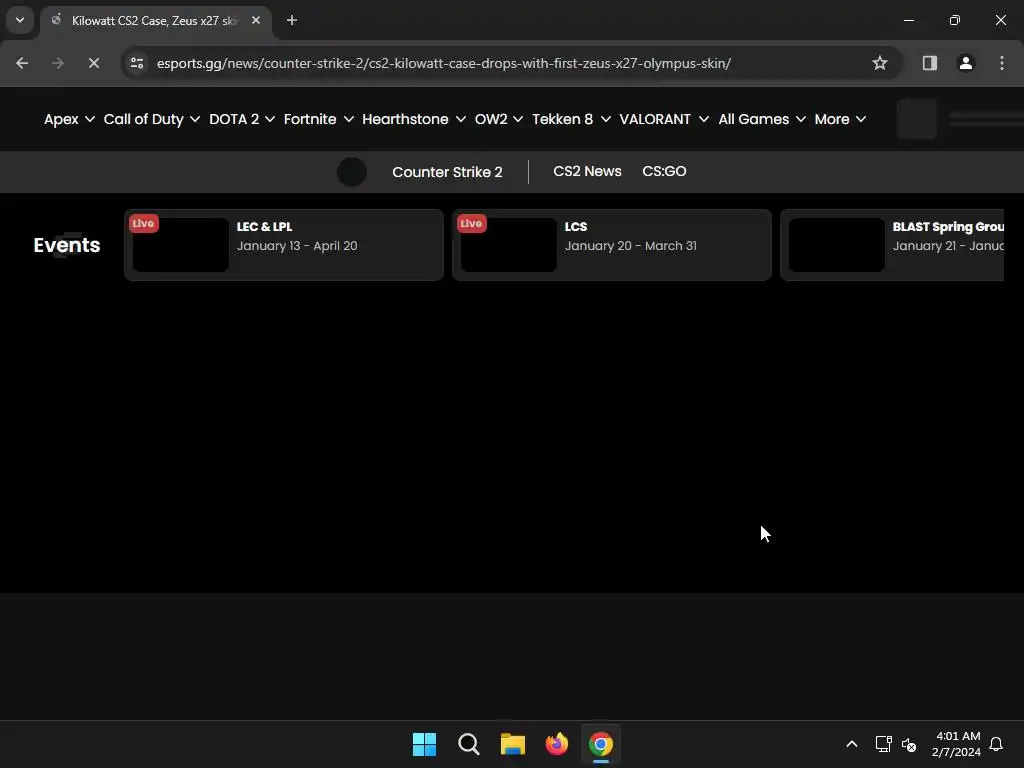Open Windows Search from taskbar
This screenshot has height=768, width=1024.
pyautogui.click(x=468, y=744)
